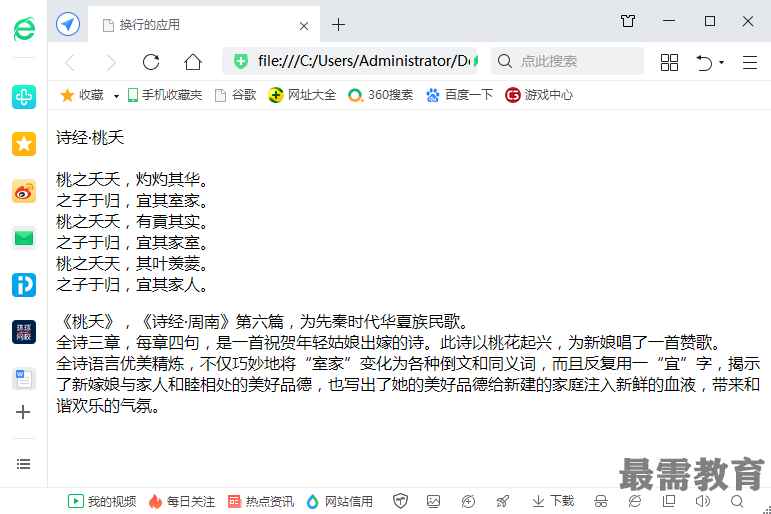Click the window split status icon
Image resolution: width=771 pixels, height=514 pixels.
pos(669,501)
